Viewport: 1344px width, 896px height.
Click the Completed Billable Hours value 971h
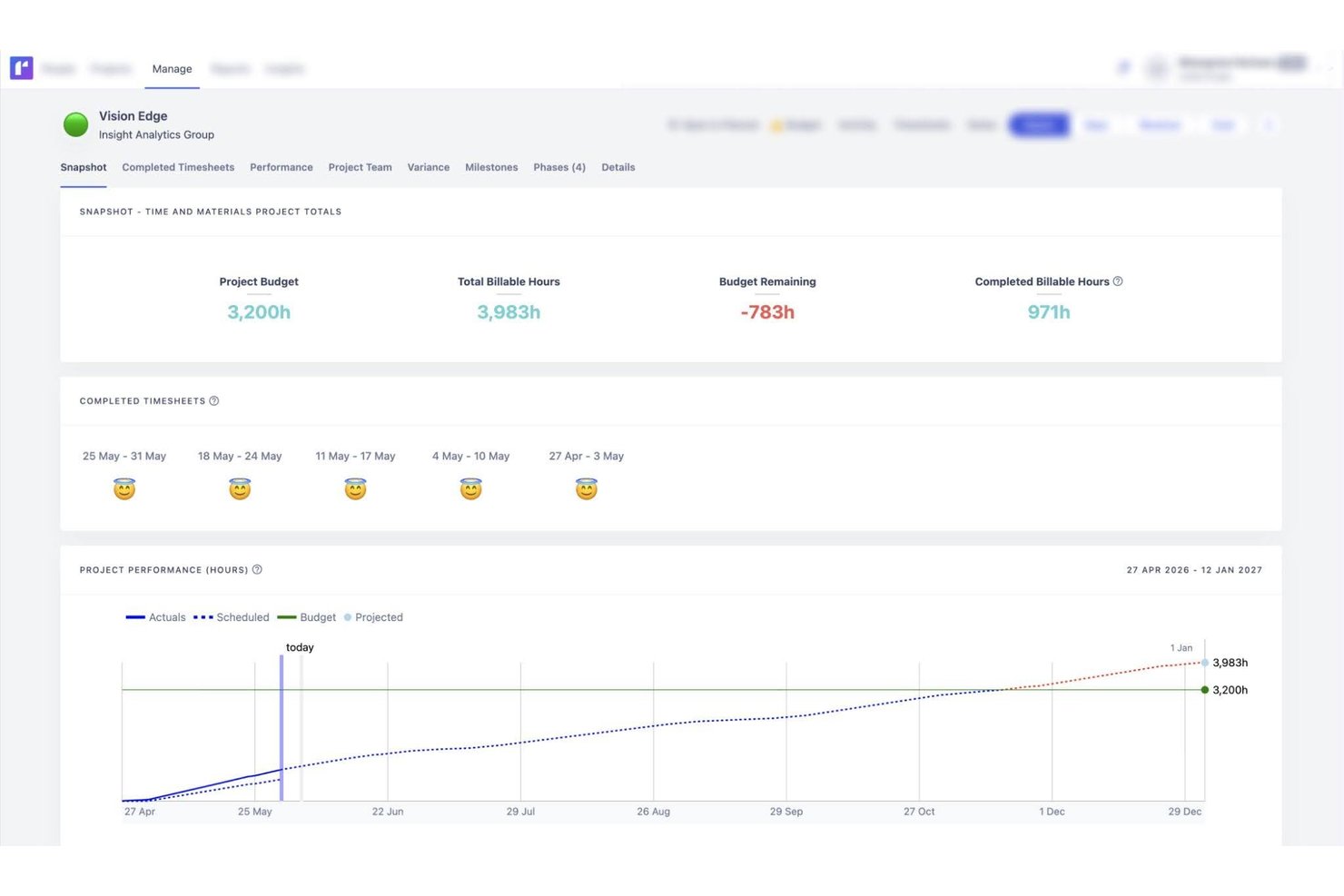[x=1049, y=312]
